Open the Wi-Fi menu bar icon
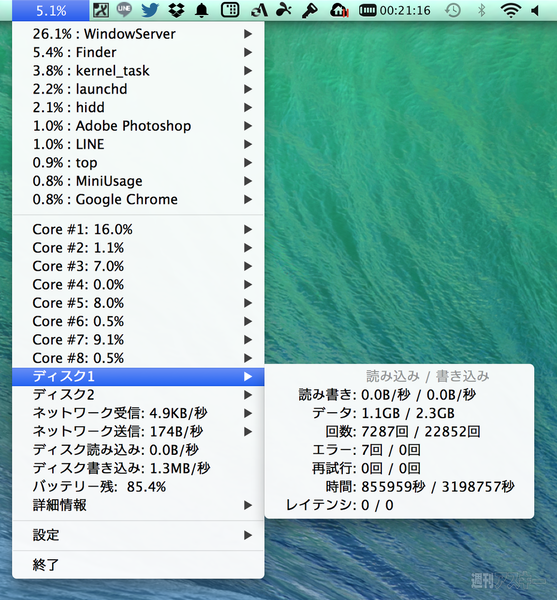This screenshot has width=557, height=600. pyautogui.click(x=511, y=10)
